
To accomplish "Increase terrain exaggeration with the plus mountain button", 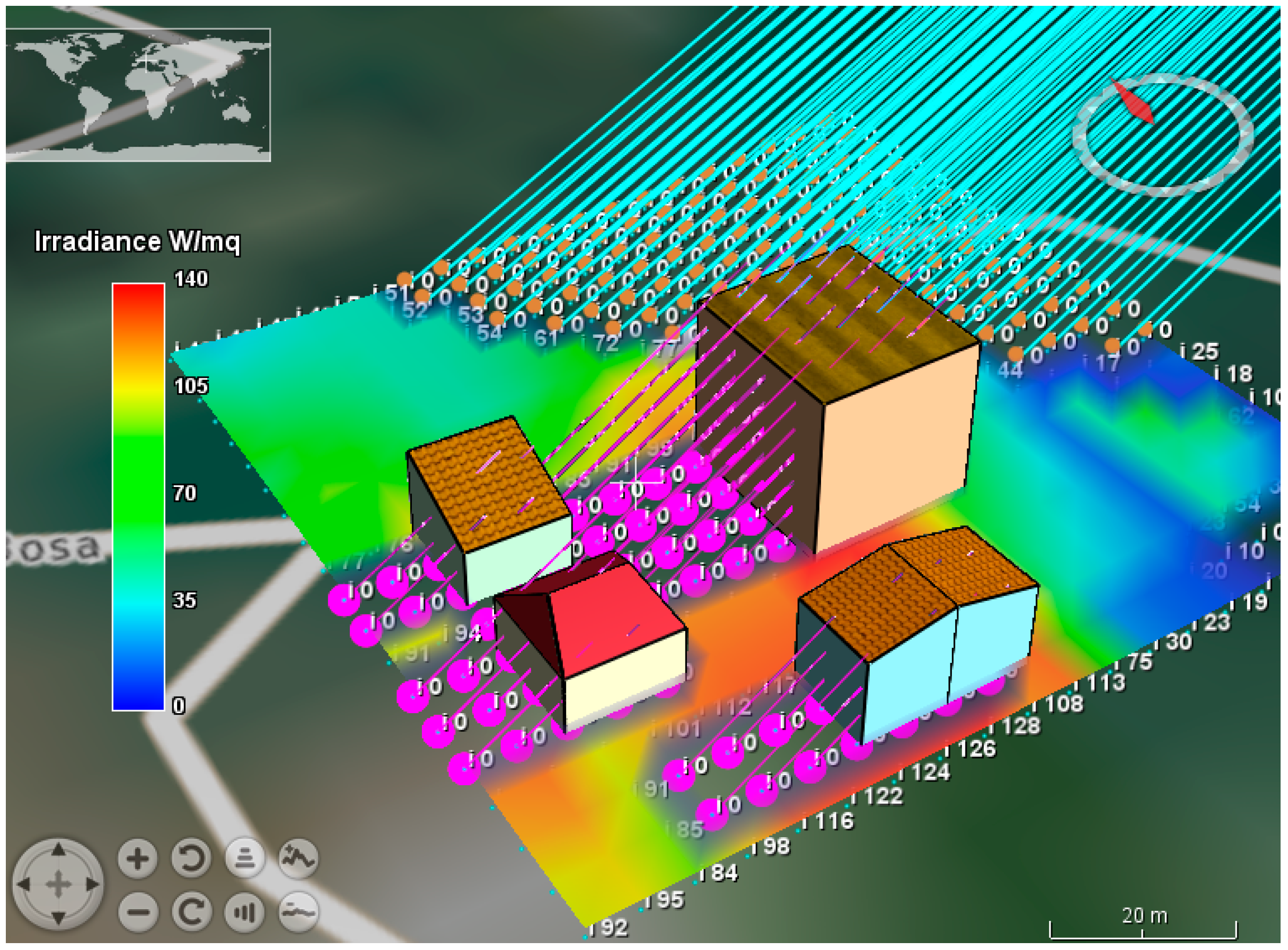I will tap(298, 859).
